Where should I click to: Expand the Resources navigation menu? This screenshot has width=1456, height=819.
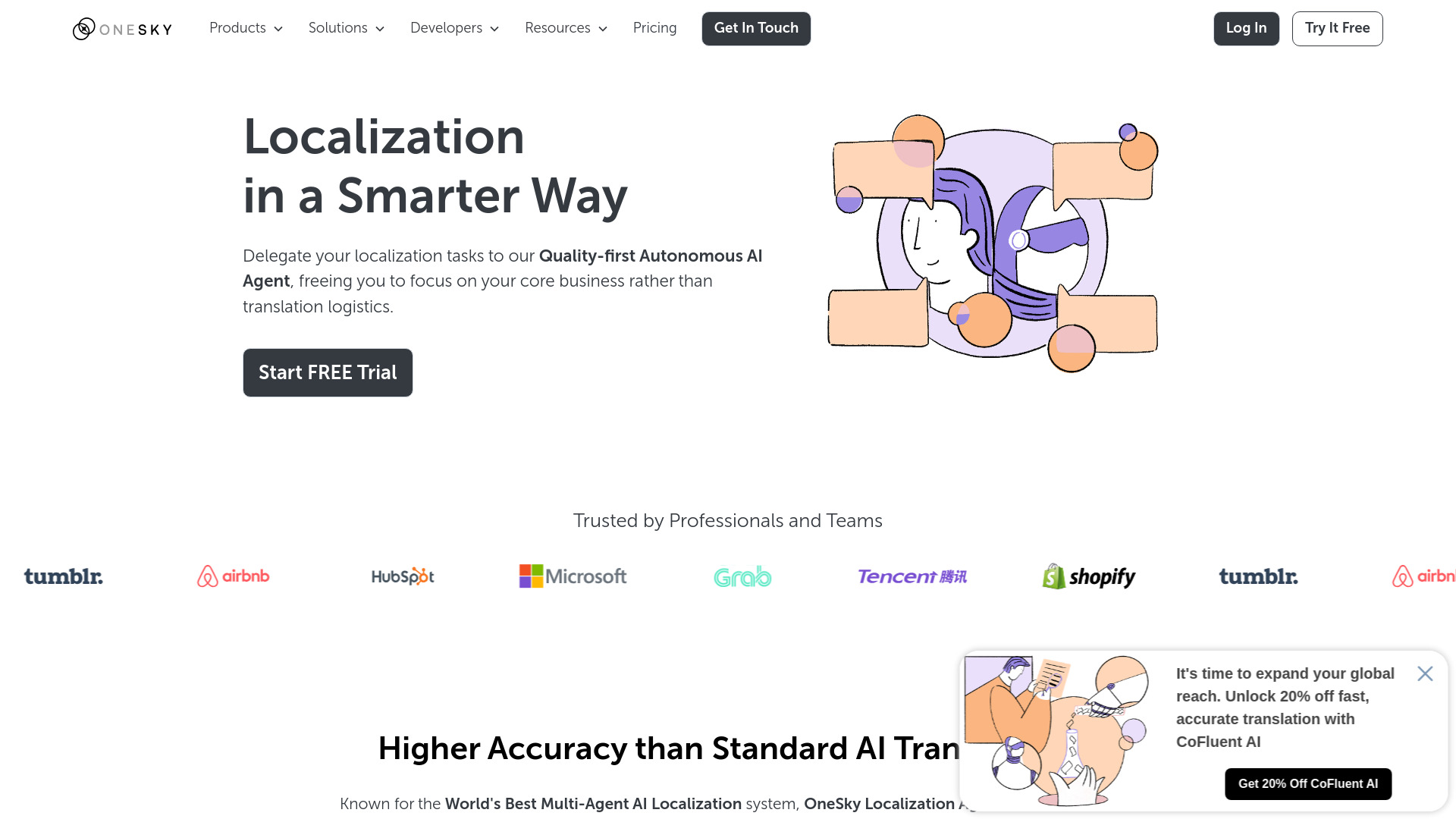pyautogui.click(x=565, y=28)
